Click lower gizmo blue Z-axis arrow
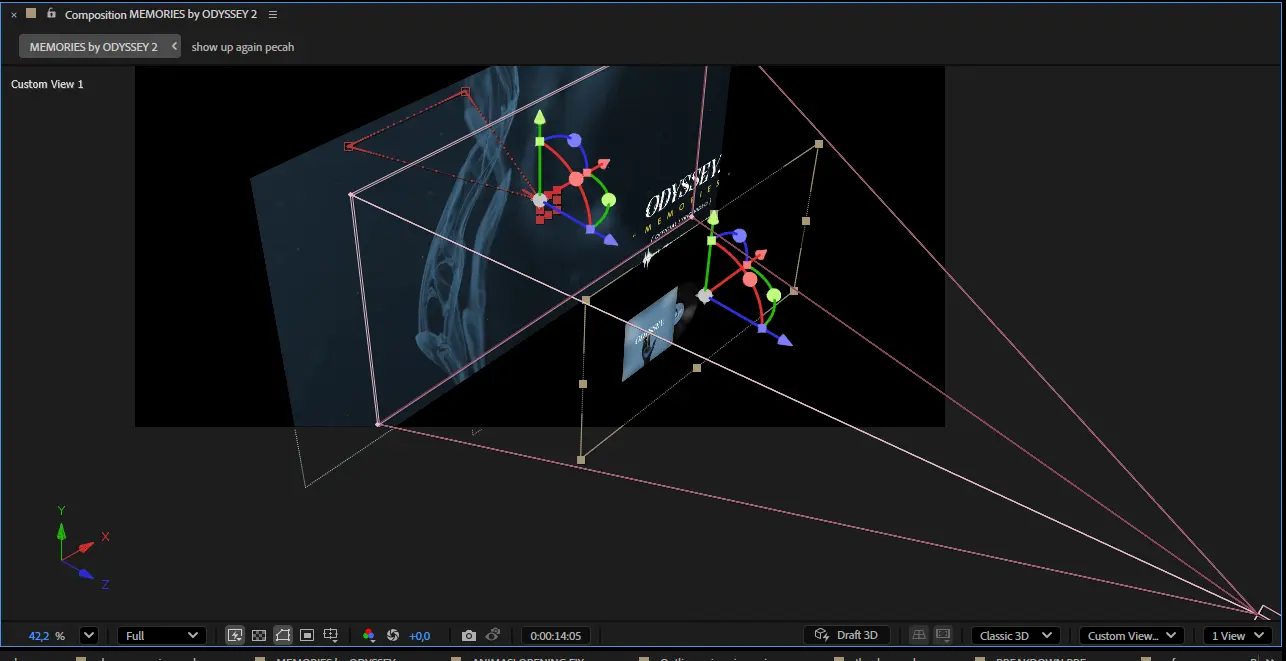The width and height of the screenshot is (1286, 661). (785, 340)
